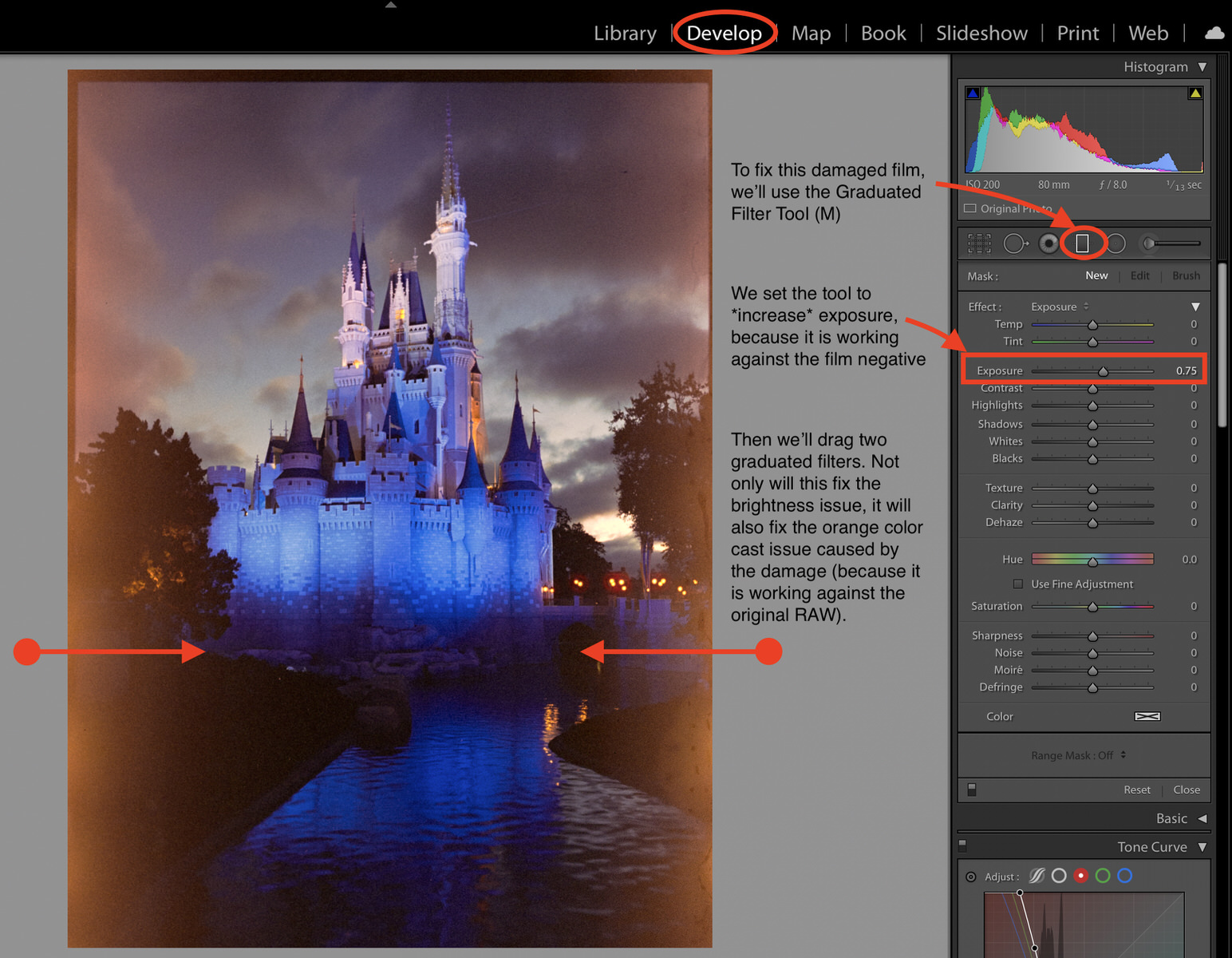Screen dimensions: 1232x958
Task: Click the Defringe slider handle
Action: tap(1092, 687)
